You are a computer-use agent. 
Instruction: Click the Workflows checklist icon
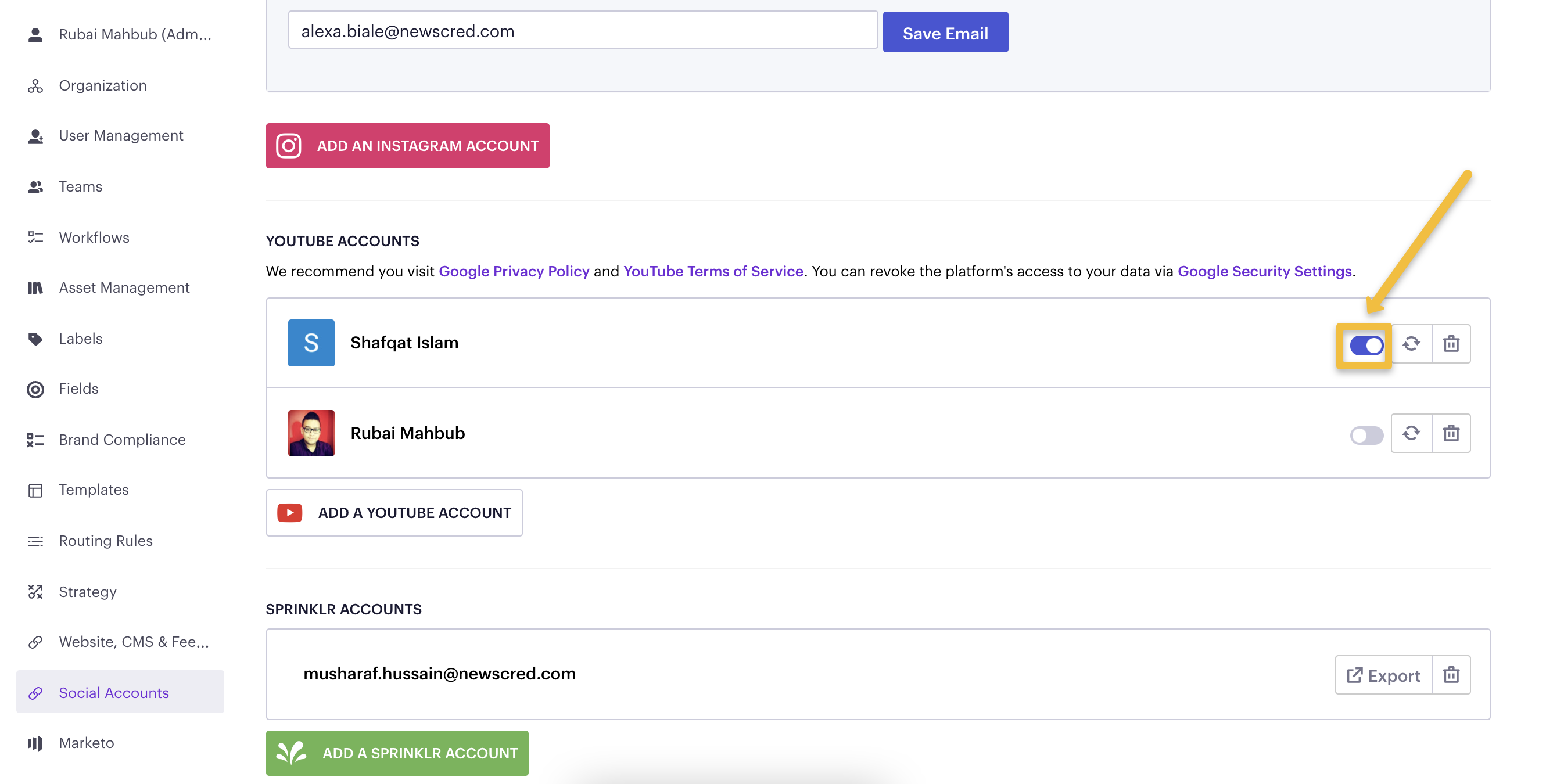coord(35,238)
